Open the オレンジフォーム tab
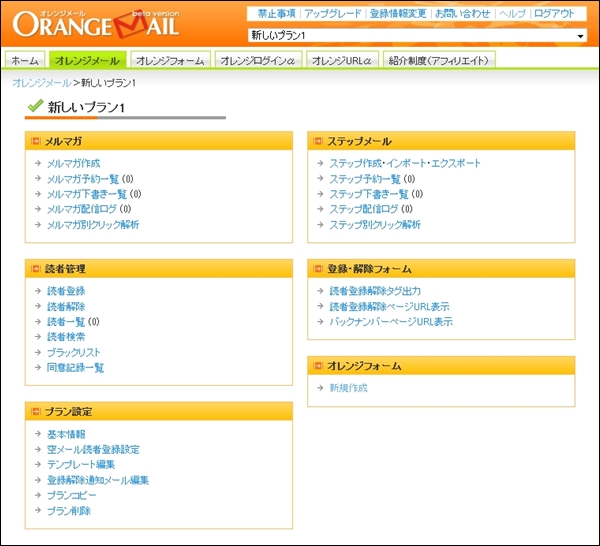The image size is (600, 546). (x=170, y=60)
